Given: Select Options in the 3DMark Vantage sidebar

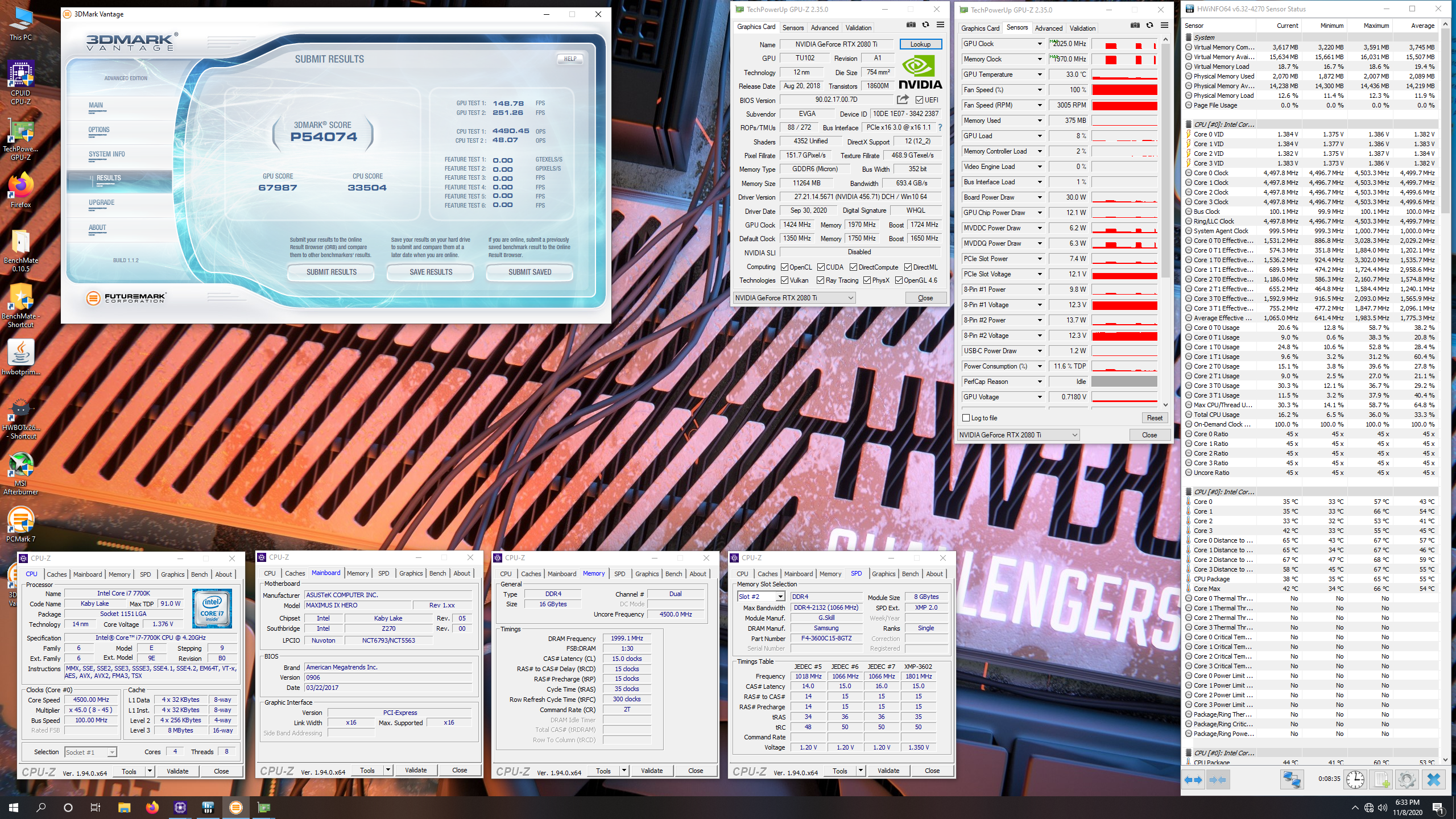Looking at the screenshot, I should pyautogui.click(x=99, y=130).
